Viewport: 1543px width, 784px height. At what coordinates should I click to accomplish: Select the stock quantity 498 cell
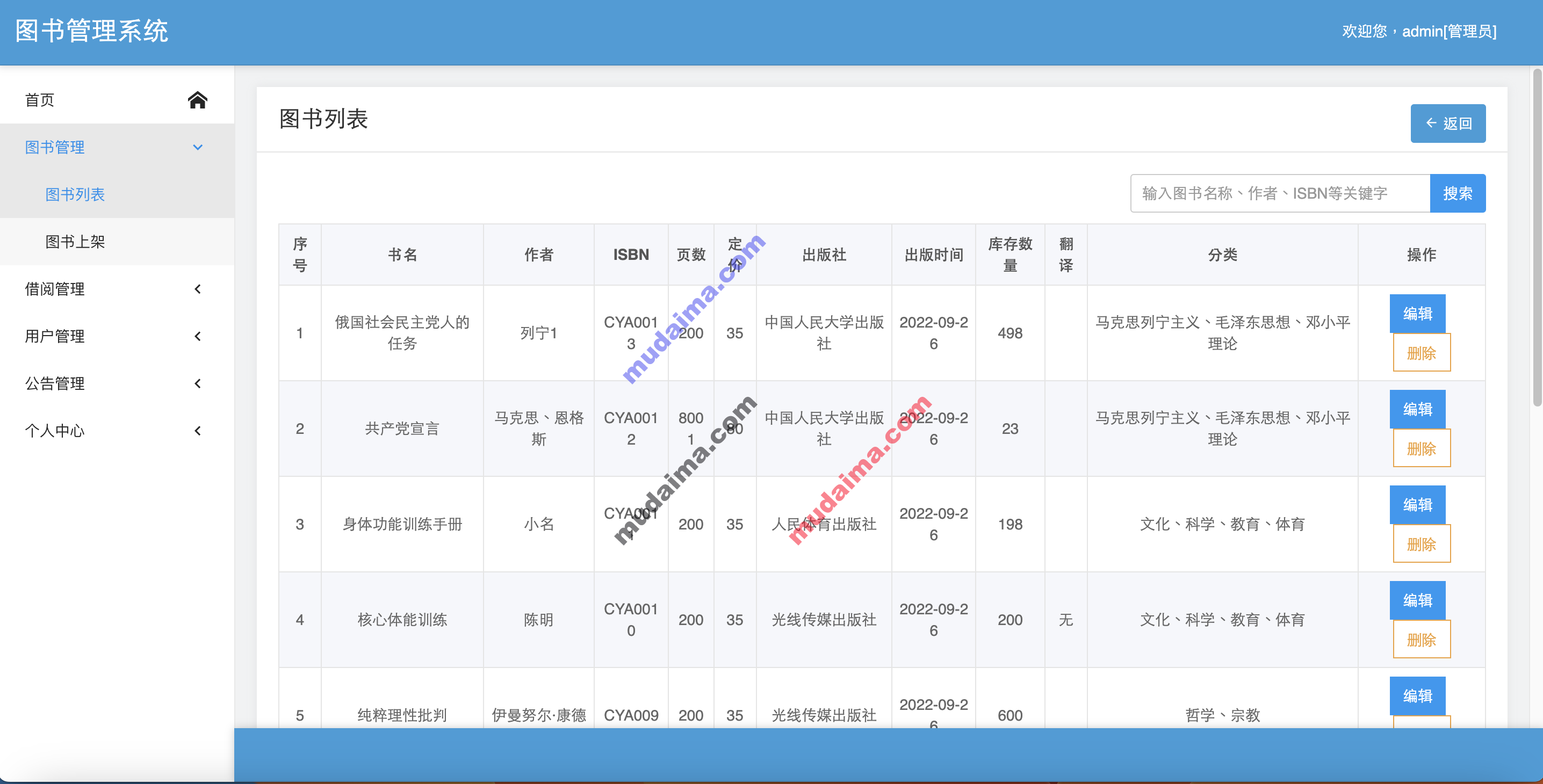(x=1010, y=333)
